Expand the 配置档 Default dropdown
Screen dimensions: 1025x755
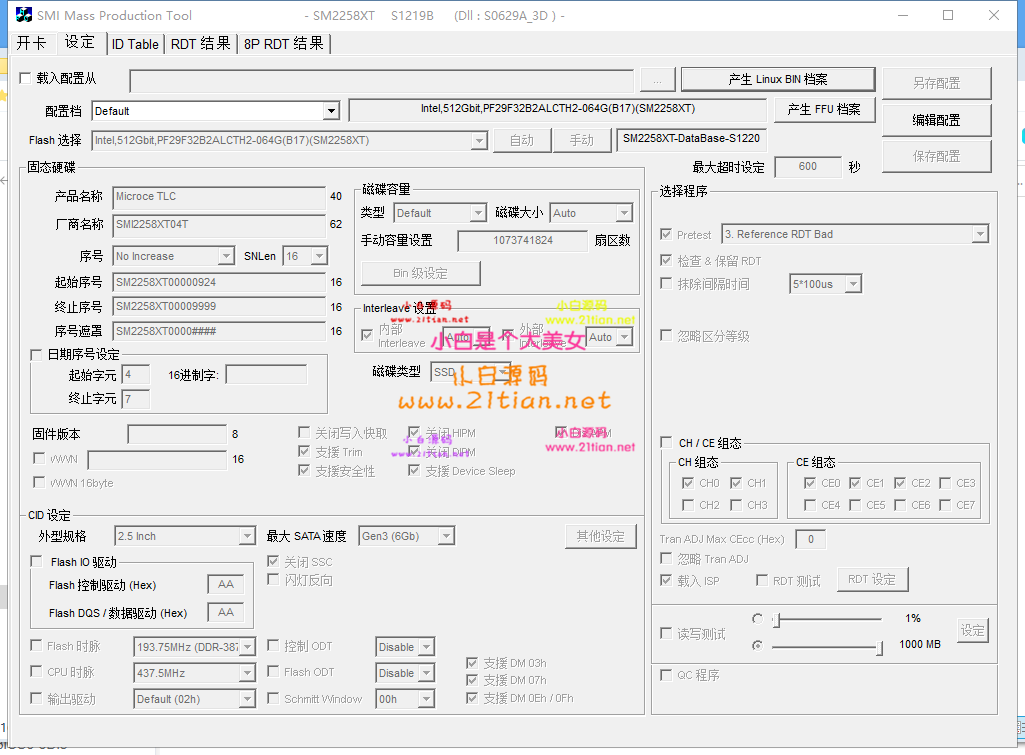tap(331, 111)
